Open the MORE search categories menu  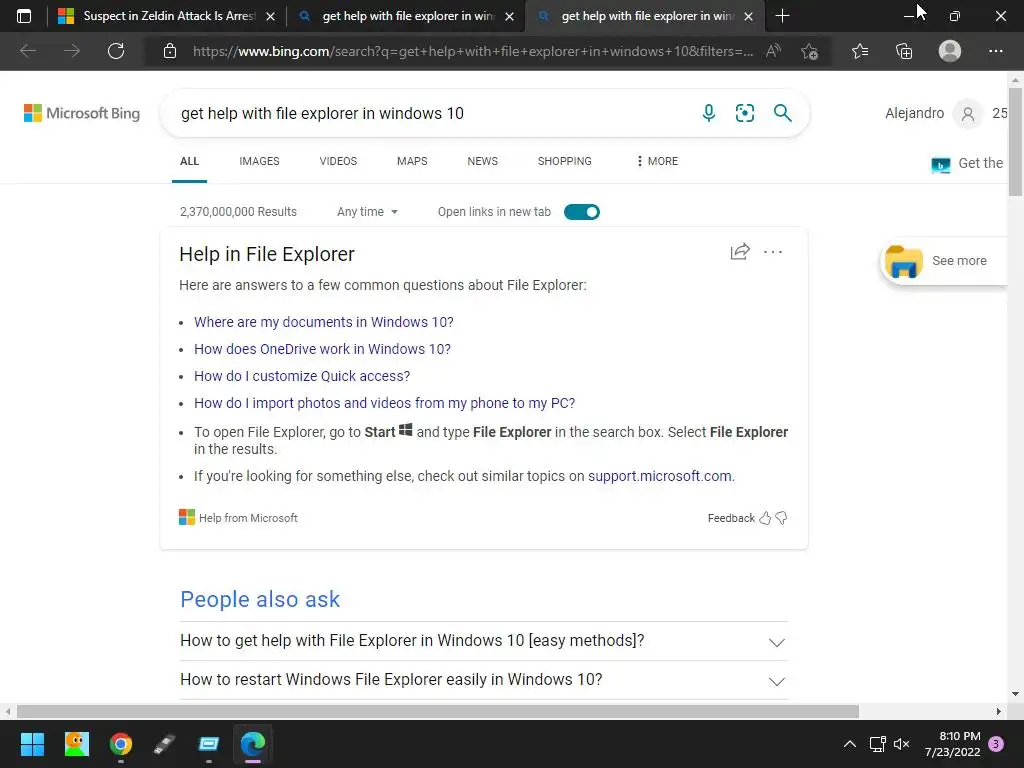tap(657, 161)
